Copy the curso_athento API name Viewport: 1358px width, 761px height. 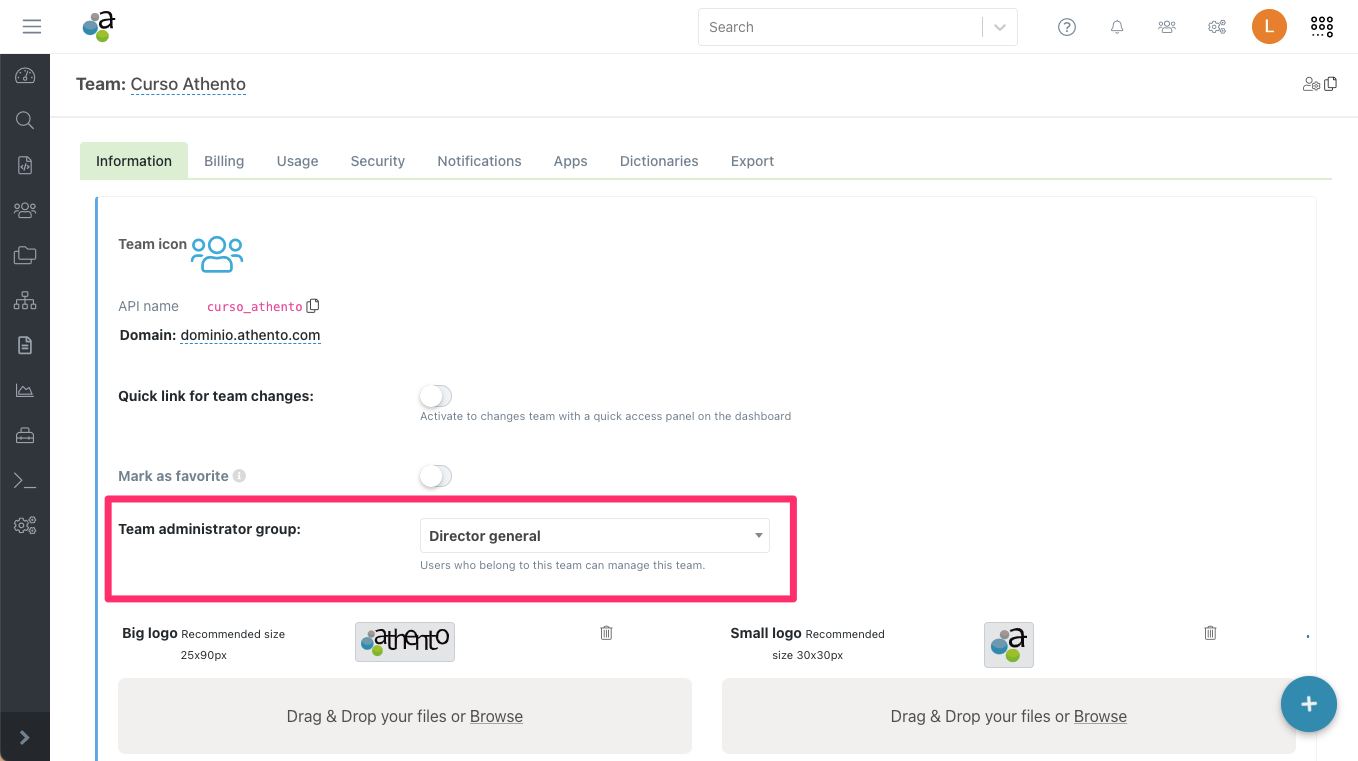313,306
